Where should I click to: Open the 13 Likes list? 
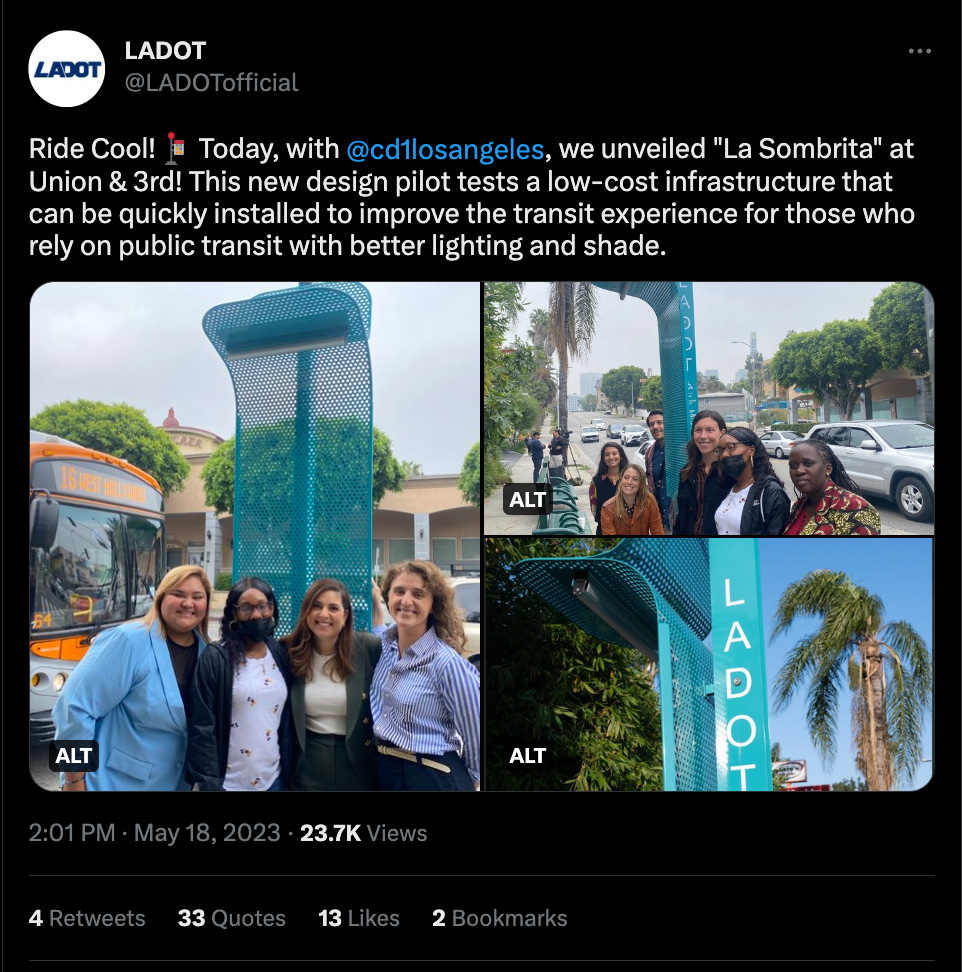click(x=359, y=918)
